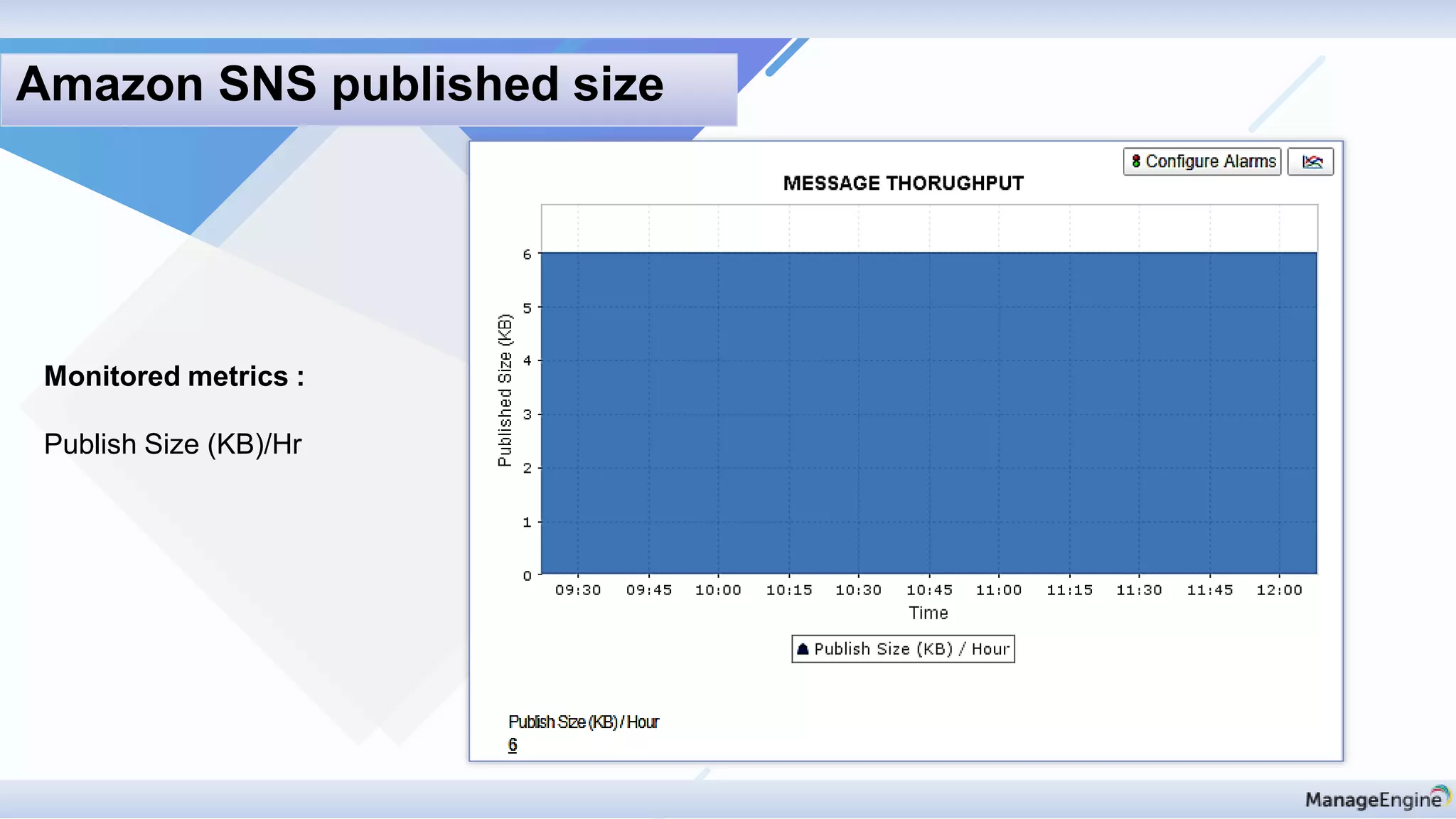Click the 09:30 time axis label

point(578,590)
